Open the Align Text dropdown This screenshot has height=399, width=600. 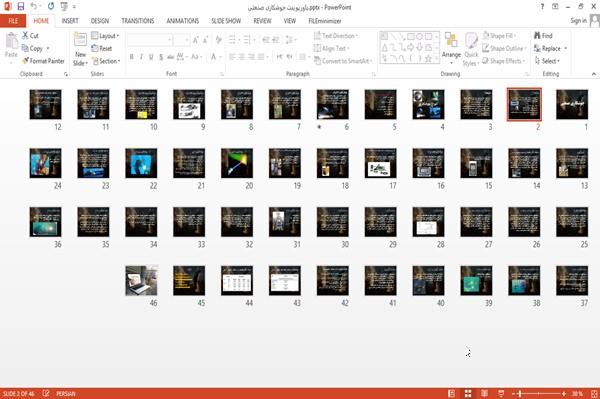click(331, 48)
